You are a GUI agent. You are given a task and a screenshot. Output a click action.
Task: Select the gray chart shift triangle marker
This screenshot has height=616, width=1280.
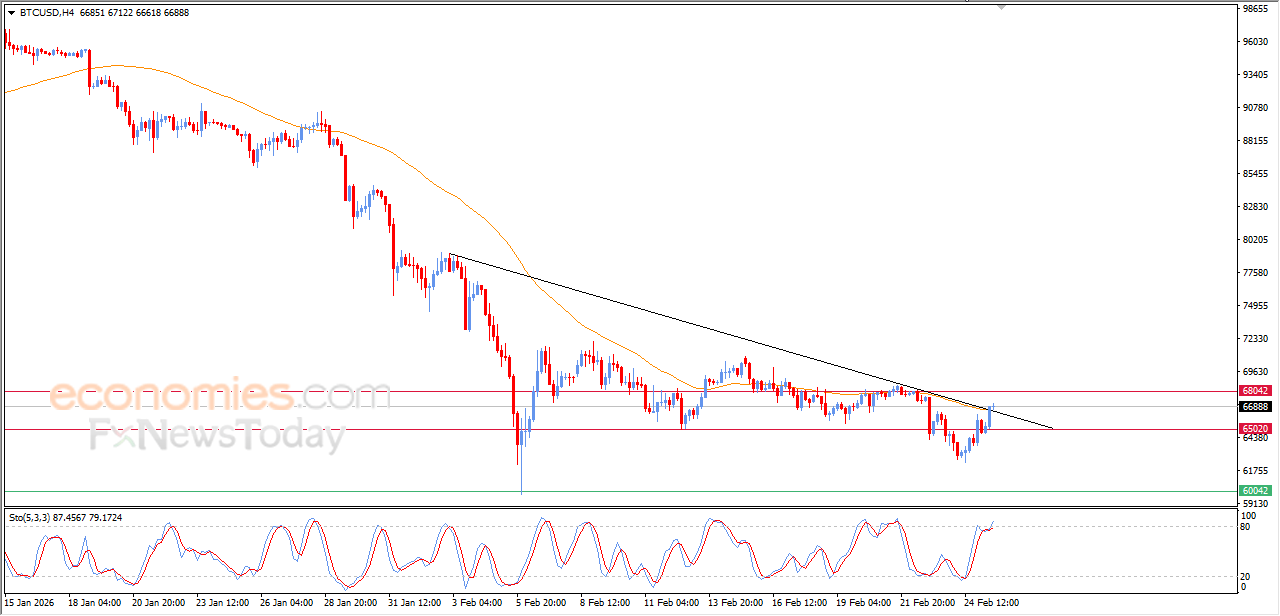pyautogui.click(x=1001, y=7)
